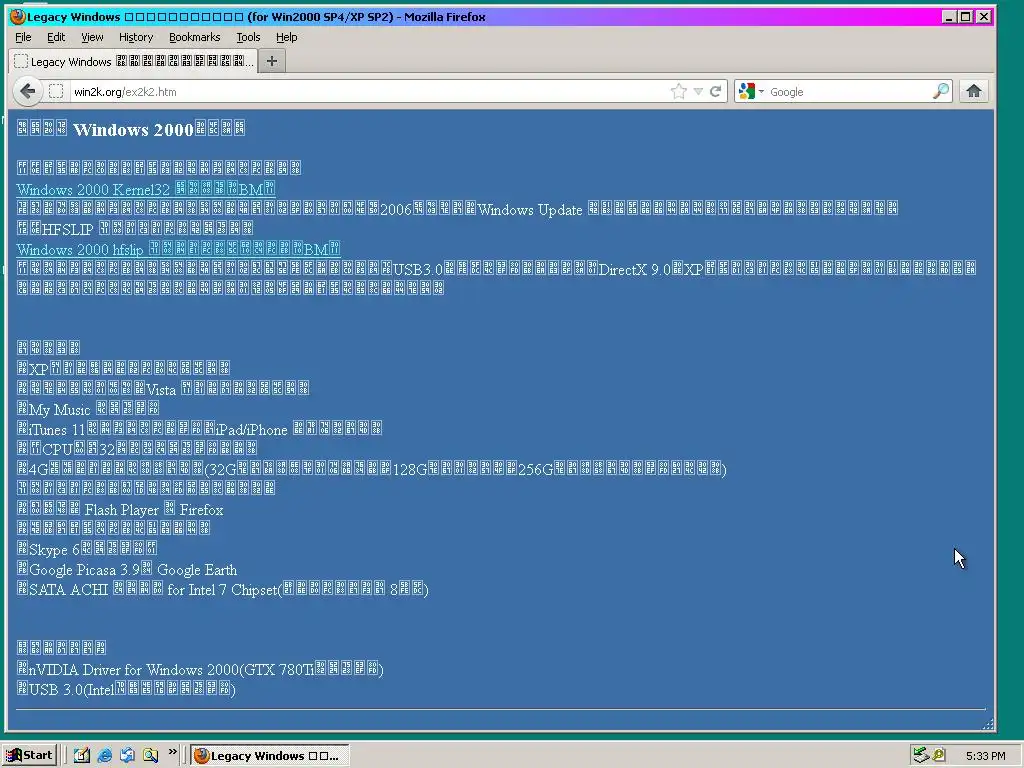1024x768 pixels.
Task: Open the History menu
Action: coord(136,37)
